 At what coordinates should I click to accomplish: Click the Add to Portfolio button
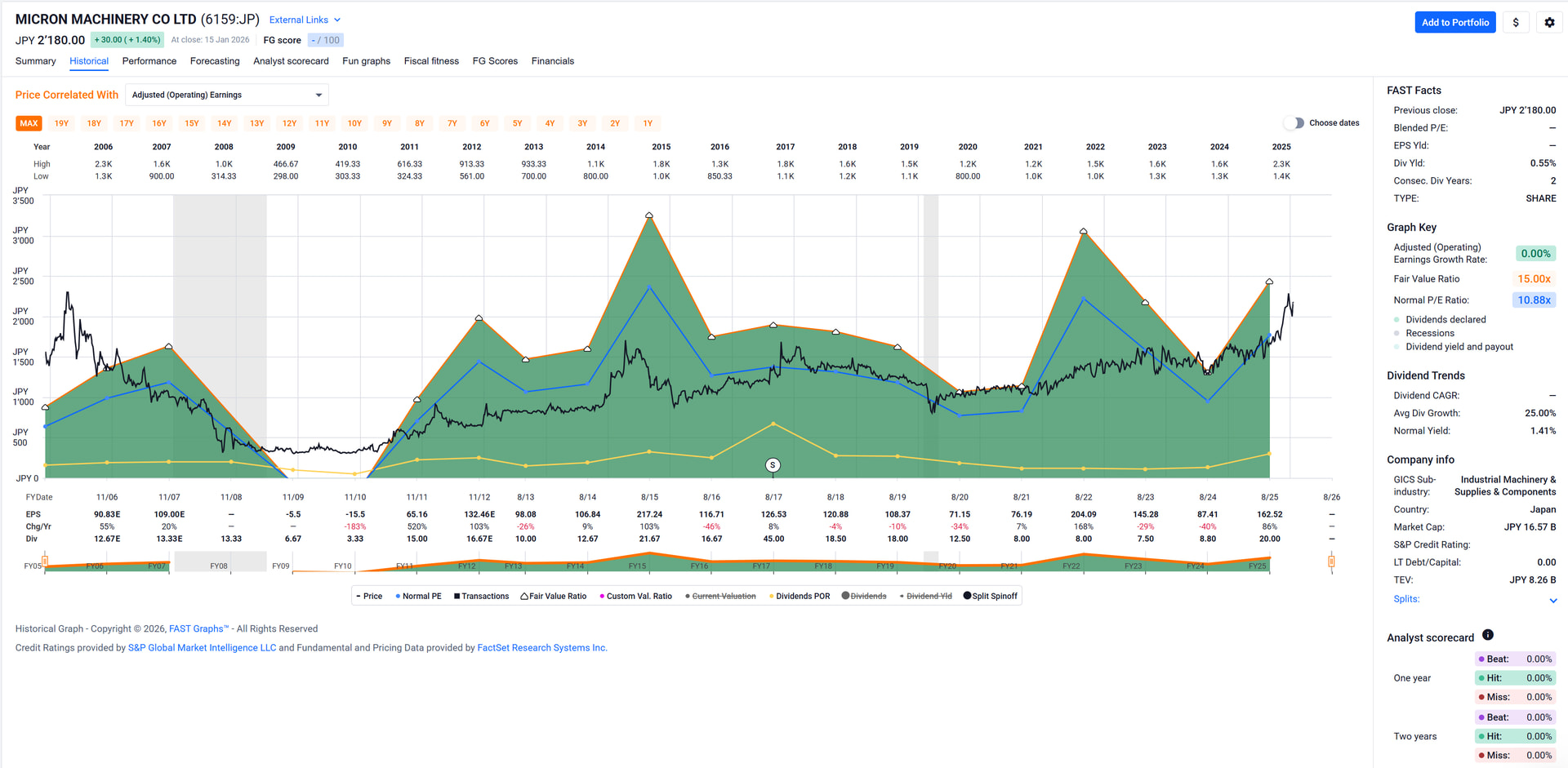1454,23
